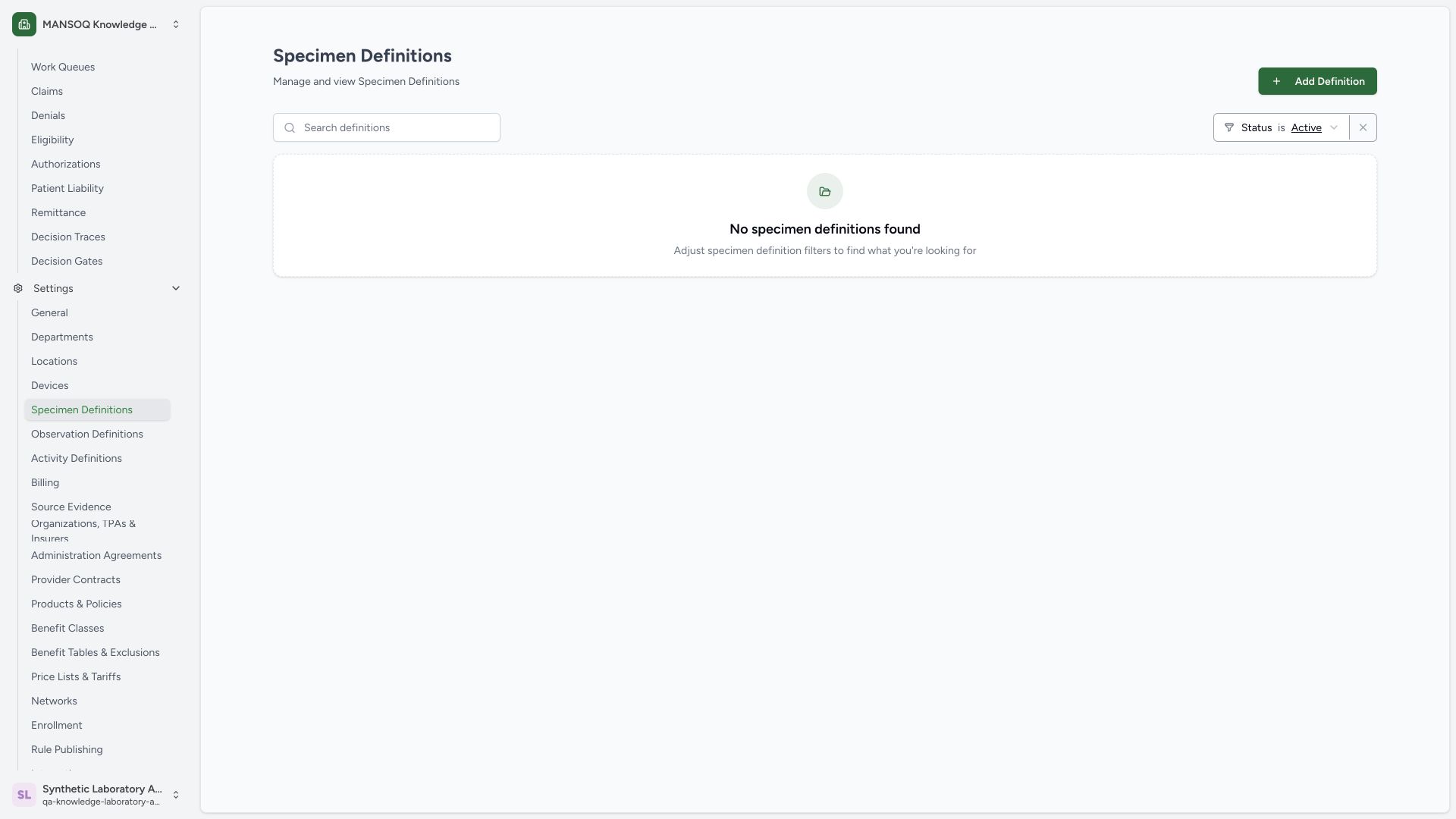1456x819 pixels.
Task: Click the empty folder icon
Action: pos(825,191)
